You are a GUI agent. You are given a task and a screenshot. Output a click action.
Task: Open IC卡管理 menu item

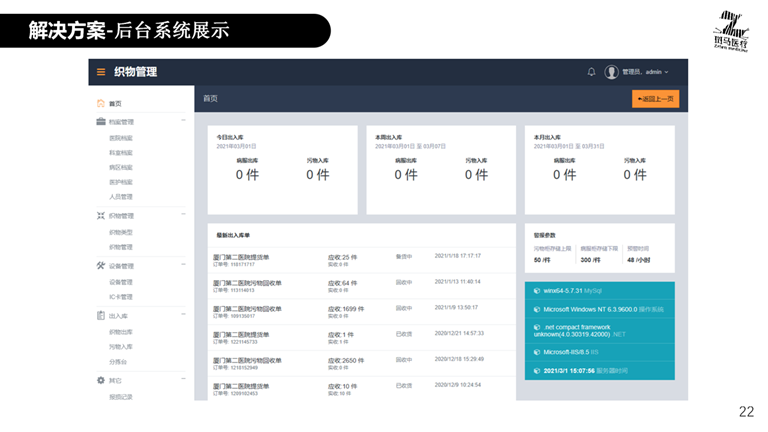tap(120, 297)
